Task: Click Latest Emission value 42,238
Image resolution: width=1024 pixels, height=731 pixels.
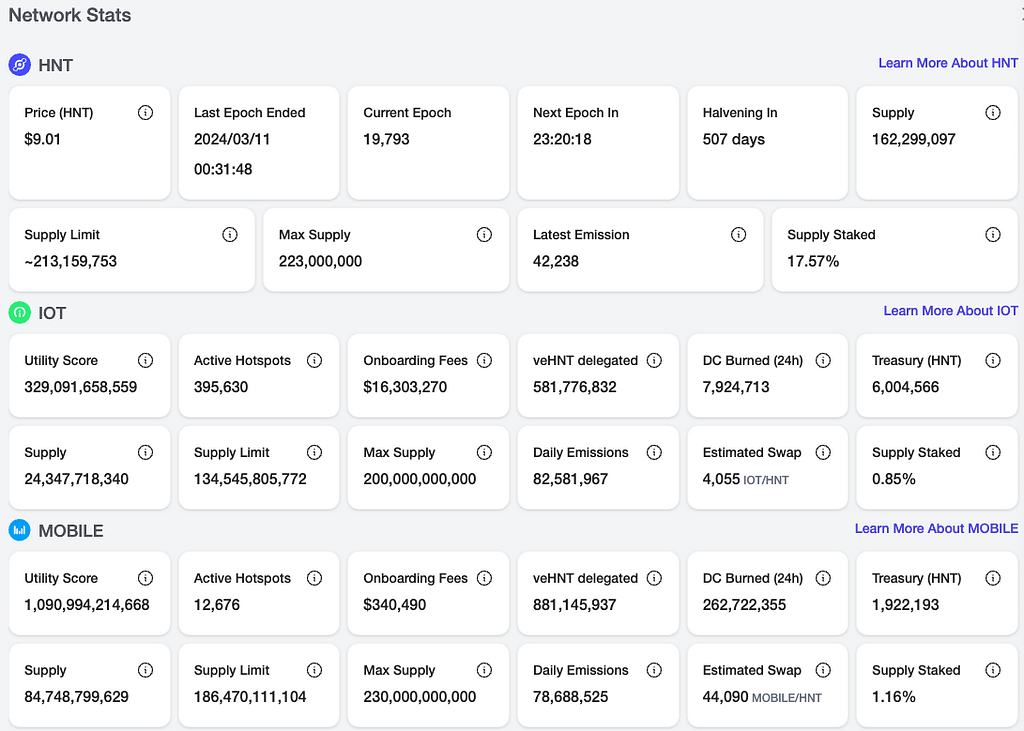Action: [x=556, y=261]
